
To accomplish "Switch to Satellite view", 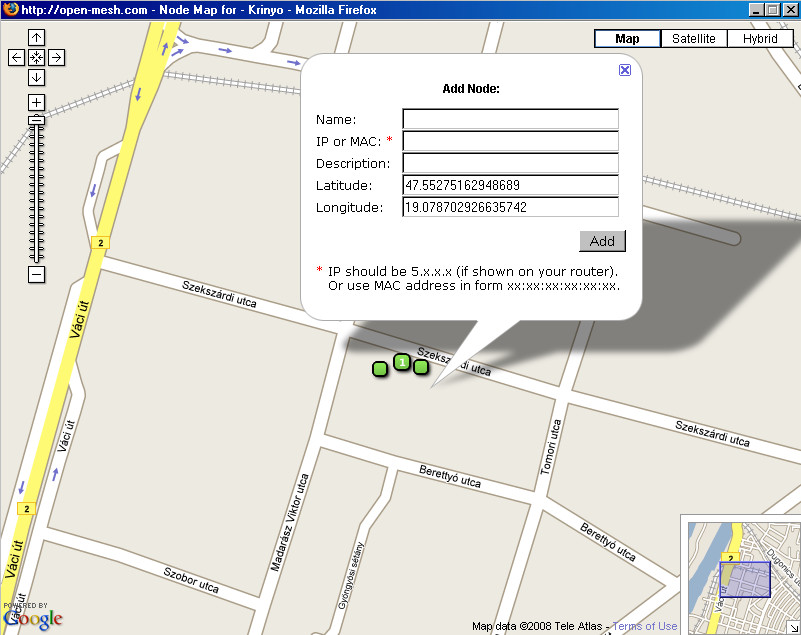I will tap(694, 39).
